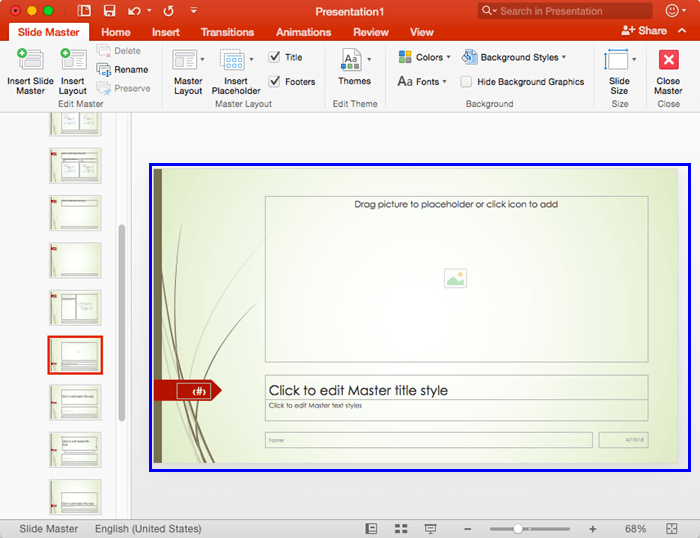
Task: Click the zoom slider handle
Action: pyautogui.click(x=517, y=528)
